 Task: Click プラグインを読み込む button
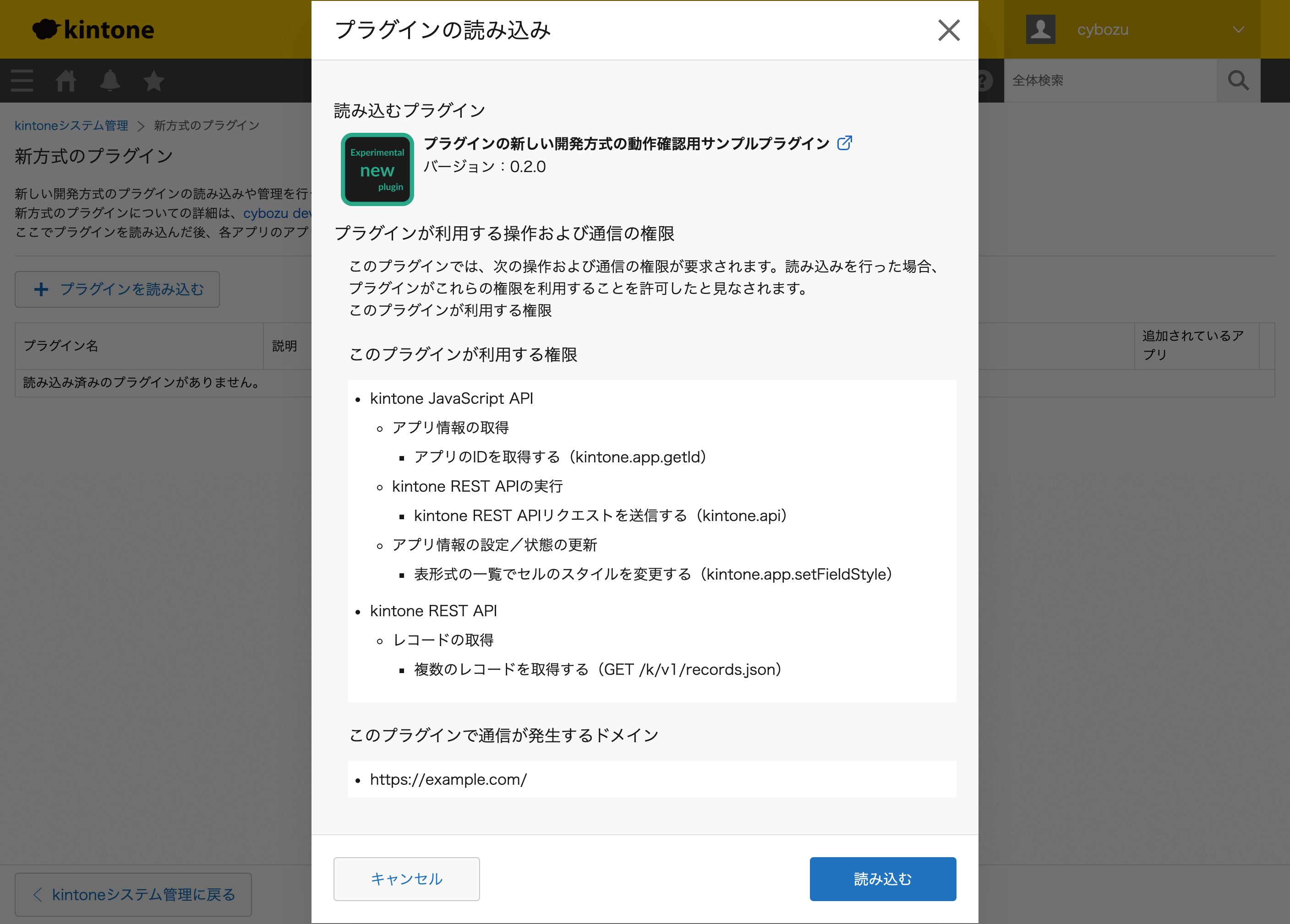pyautogui.click(x=117, y=289)
